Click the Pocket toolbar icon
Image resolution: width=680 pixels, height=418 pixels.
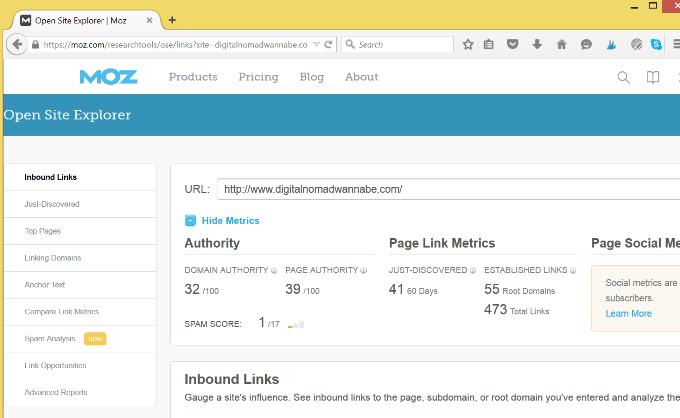(x=513, y=45)
